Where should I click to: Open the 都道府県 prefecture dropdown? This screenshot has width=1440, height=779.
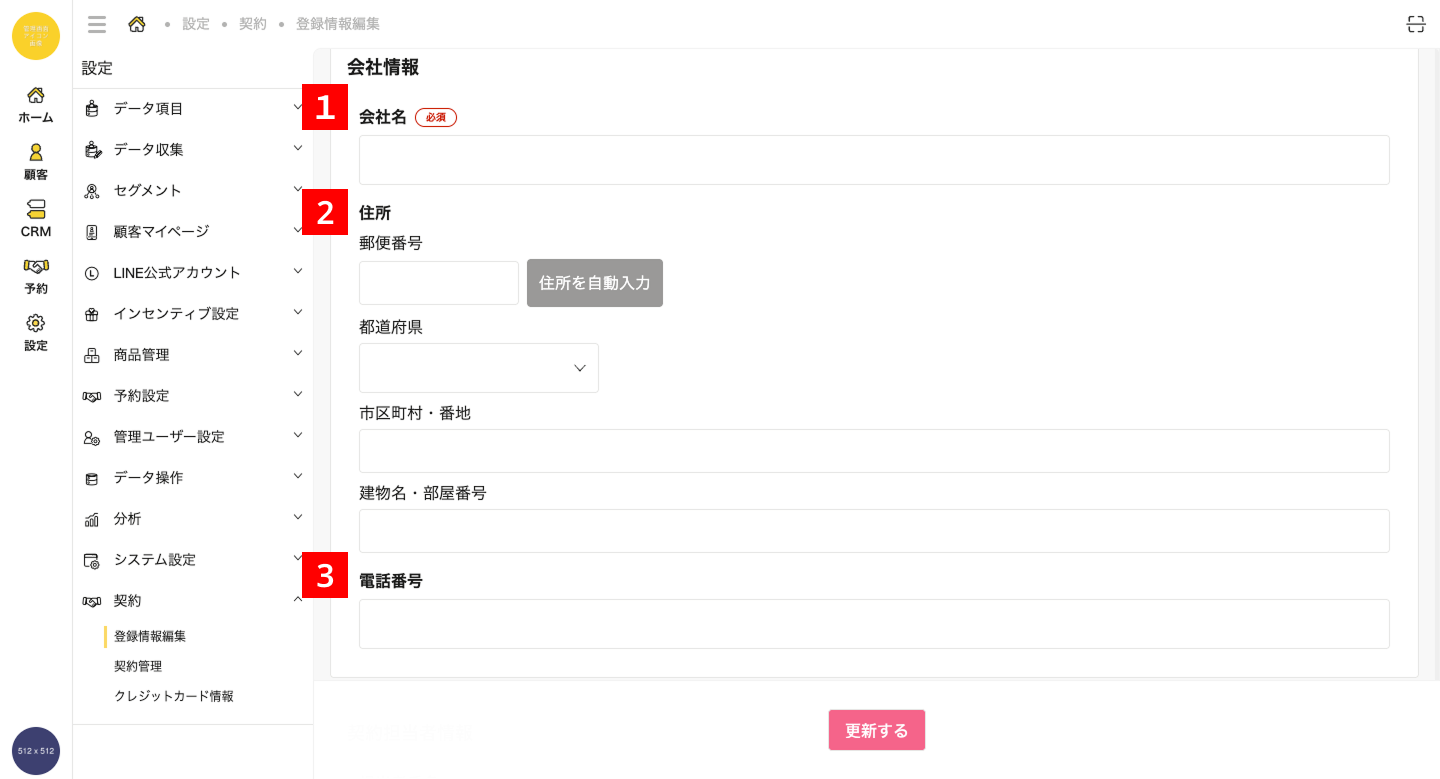(x=479, y=368)
